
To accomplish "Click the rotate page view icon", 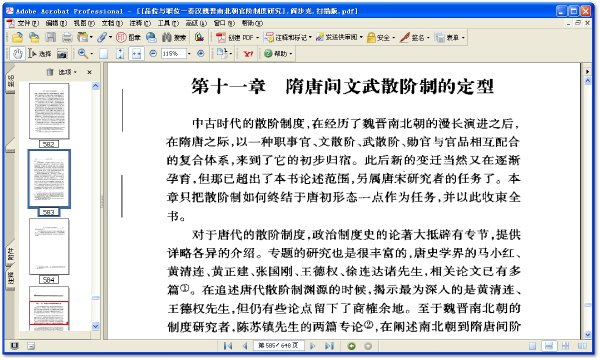I will coord(222,54).
